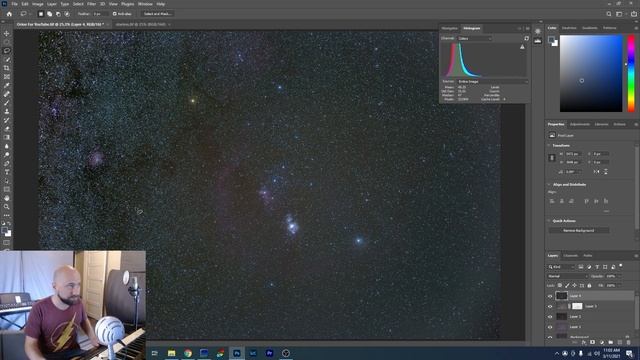Create a new group with folder icon
This screenshot has width=640, height=360.
(611, 342)
